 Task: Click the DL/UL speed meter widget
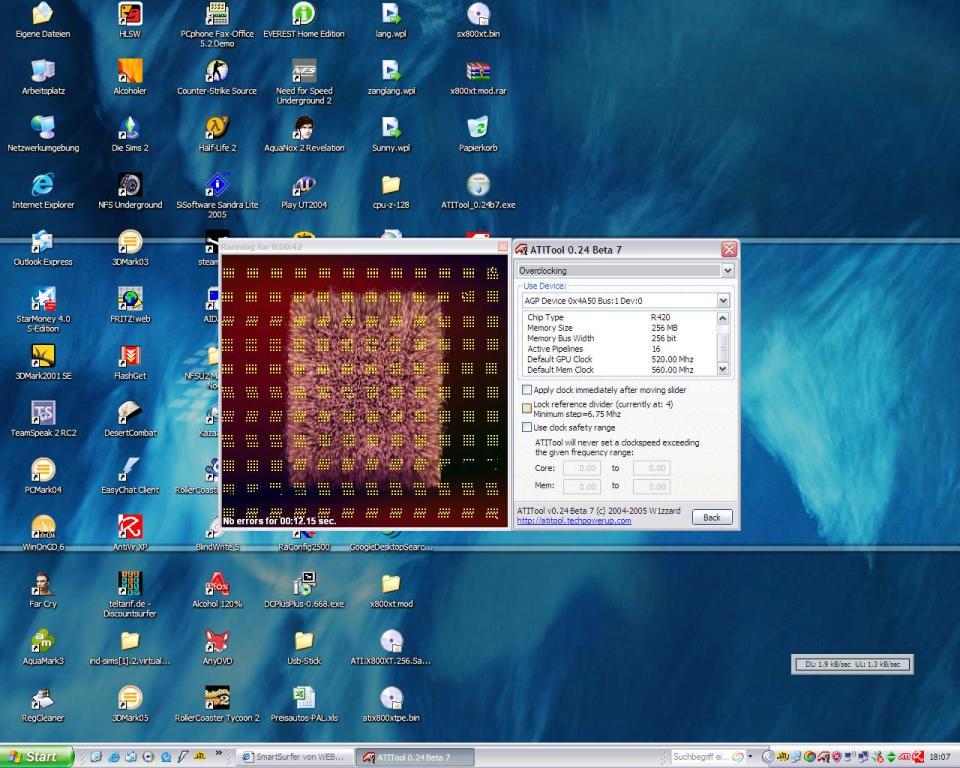[852, 664]
